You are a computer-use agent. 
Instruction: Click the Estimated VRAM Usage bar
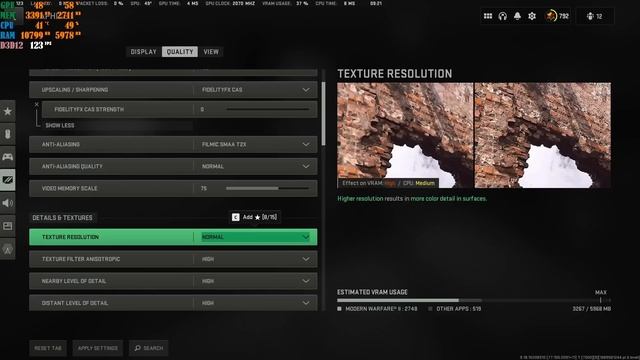pos(474,300)
